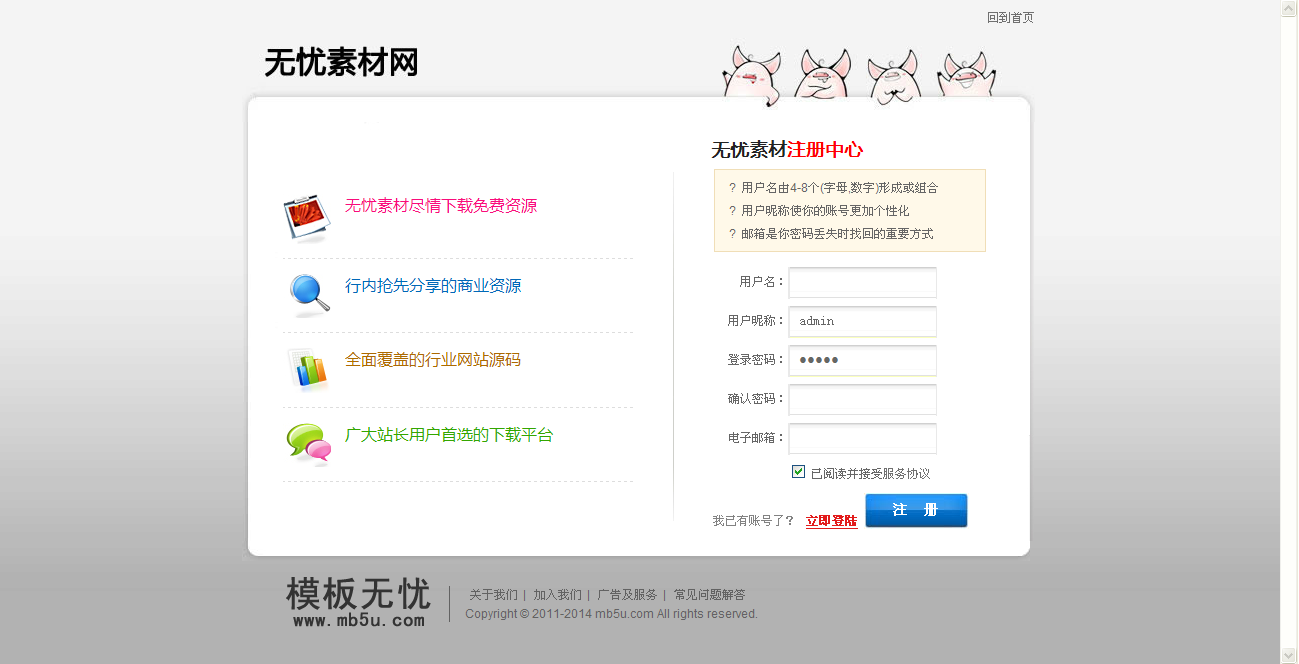The image size is (1299, 664).
Task: Focus the 用户昵称 field containing admin
Action: (x=862, y=321)
